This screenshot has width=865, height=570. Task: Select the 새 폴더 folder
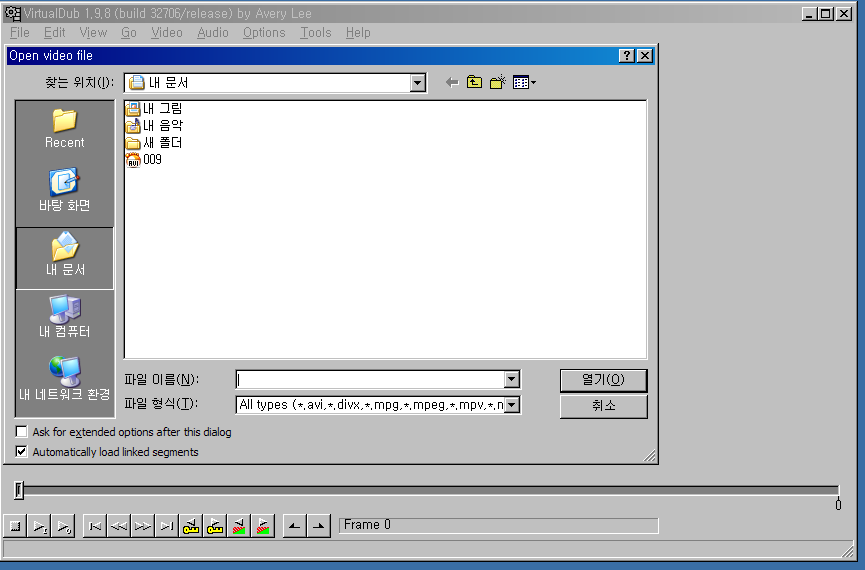point(154,143)
